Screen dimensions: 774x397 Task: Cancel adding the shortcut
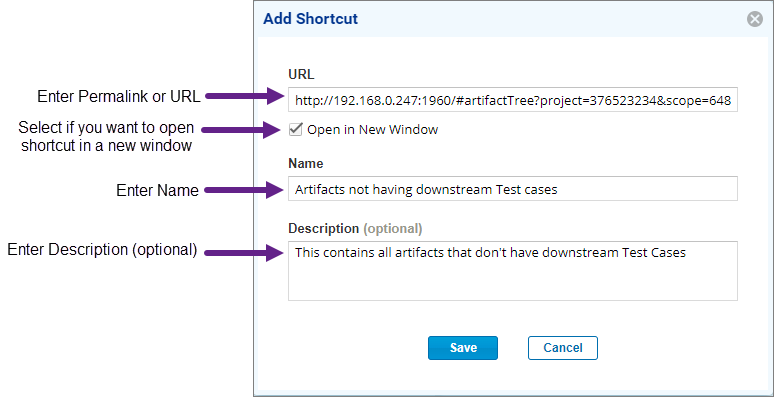click(x=563, y=348)
